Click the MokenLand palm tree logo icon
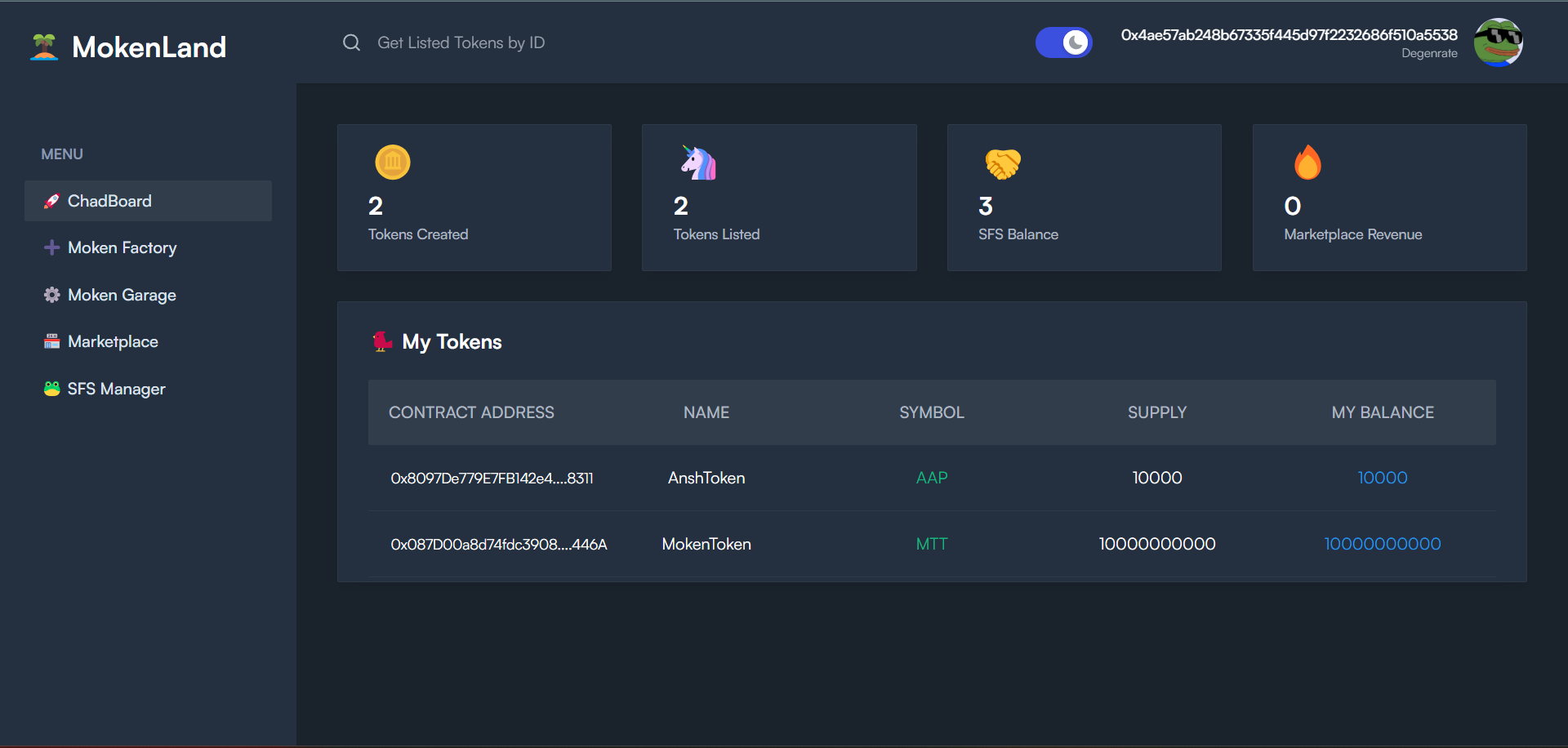The width and height of the screenshot is (1568, 748). click(x=44, y=47)
